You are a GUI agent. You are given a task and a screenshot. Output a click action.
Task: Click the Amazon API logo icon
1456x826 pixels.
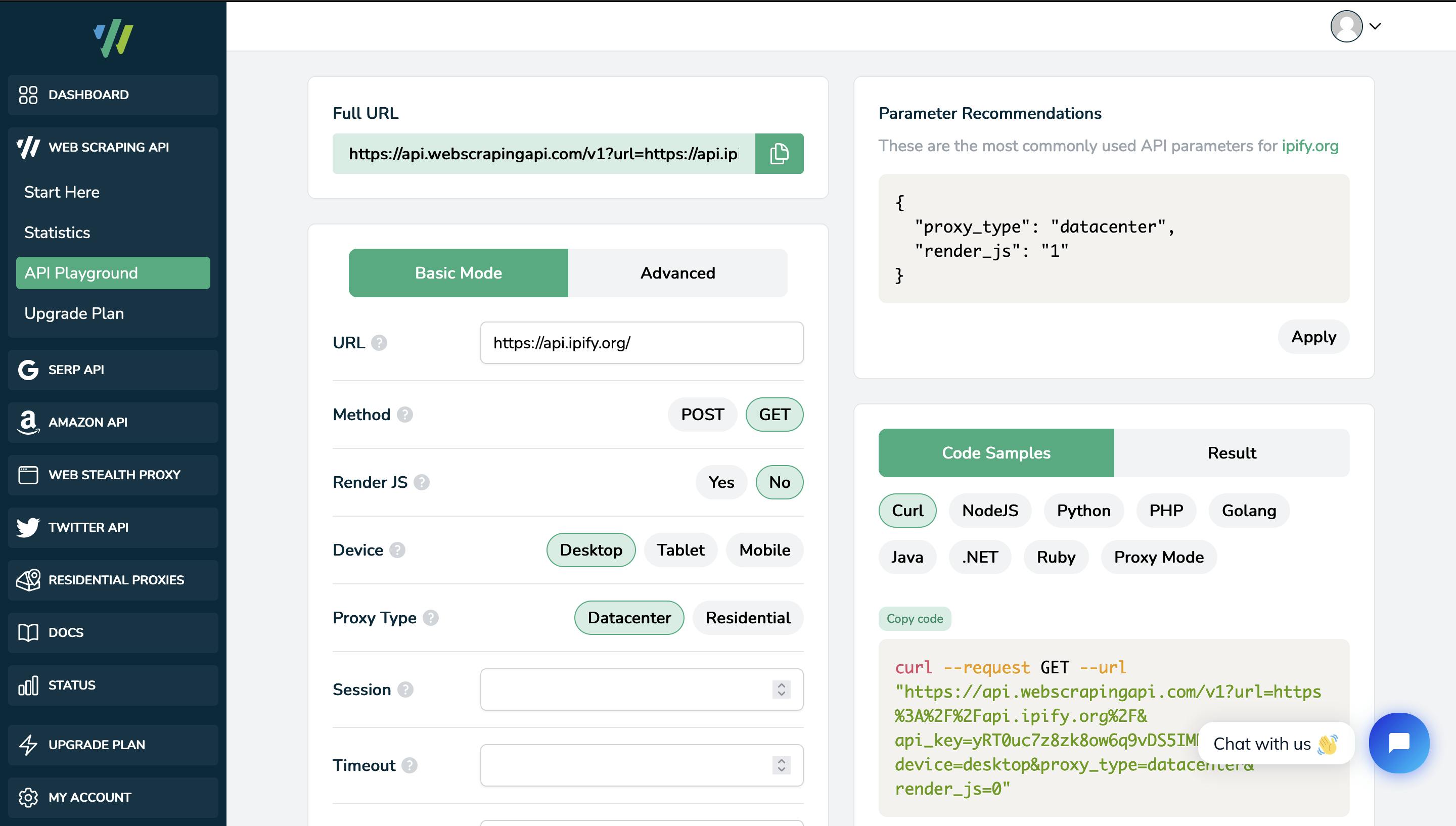point(28,423)
